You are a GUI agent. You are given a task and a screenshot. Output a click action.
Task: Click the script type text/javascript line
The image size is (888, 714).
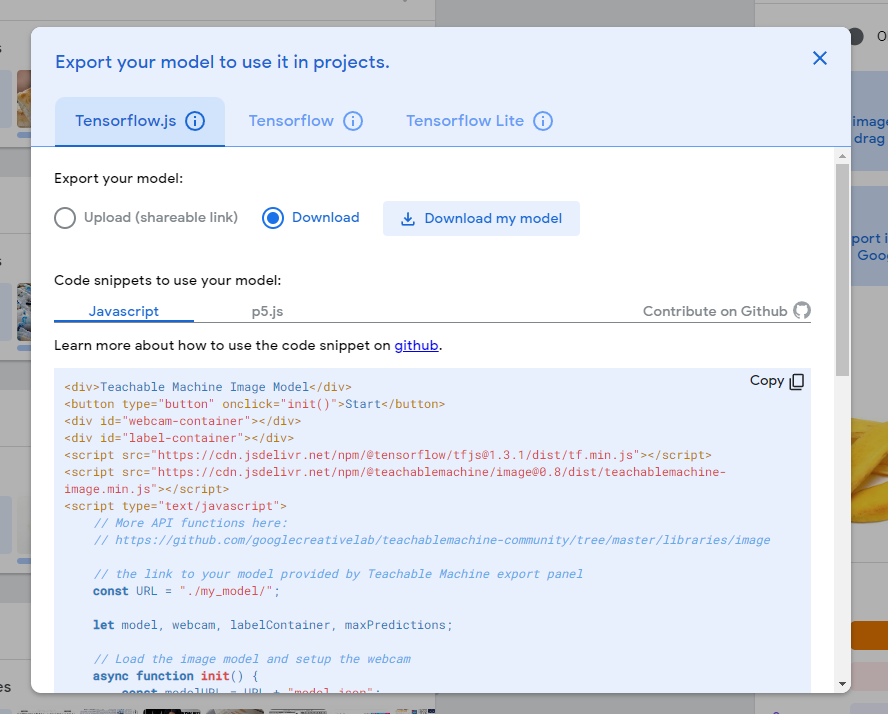click(x=176, y=506)
